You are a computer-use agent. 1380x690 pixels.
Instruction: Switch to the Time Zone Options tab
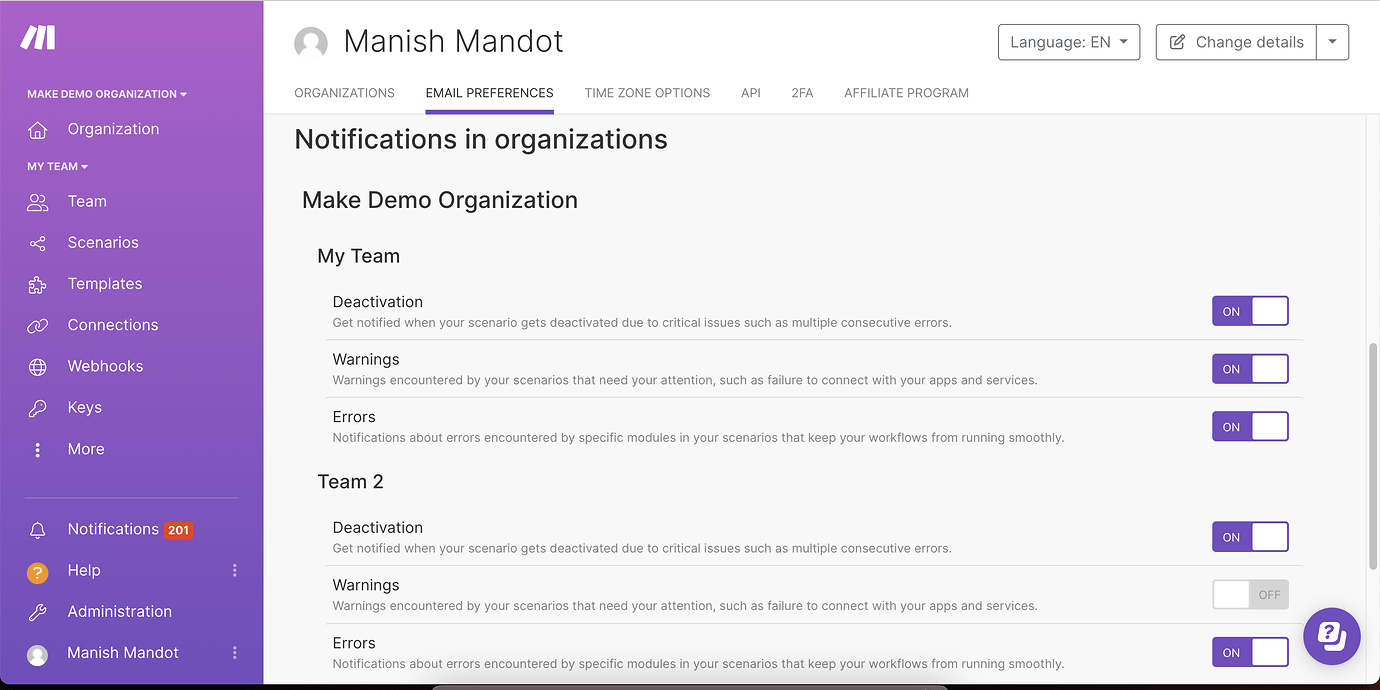(647, 93)
